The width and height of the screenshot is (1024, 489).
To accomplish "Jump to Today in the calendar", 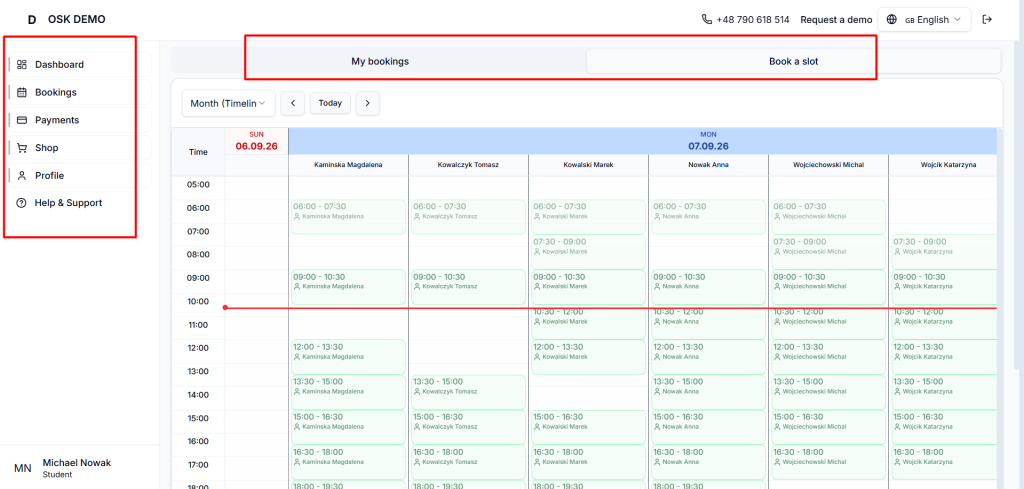I will pos(330,103).
